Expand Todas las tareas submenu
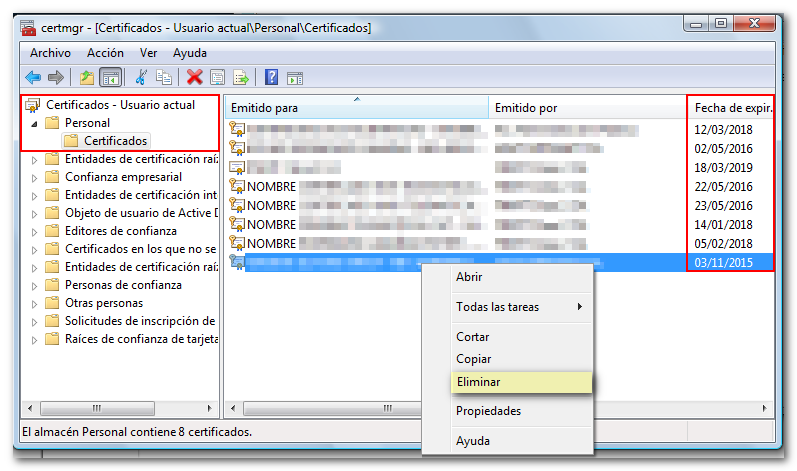Screen dimensions: 797x471 [x=519, y=307]
